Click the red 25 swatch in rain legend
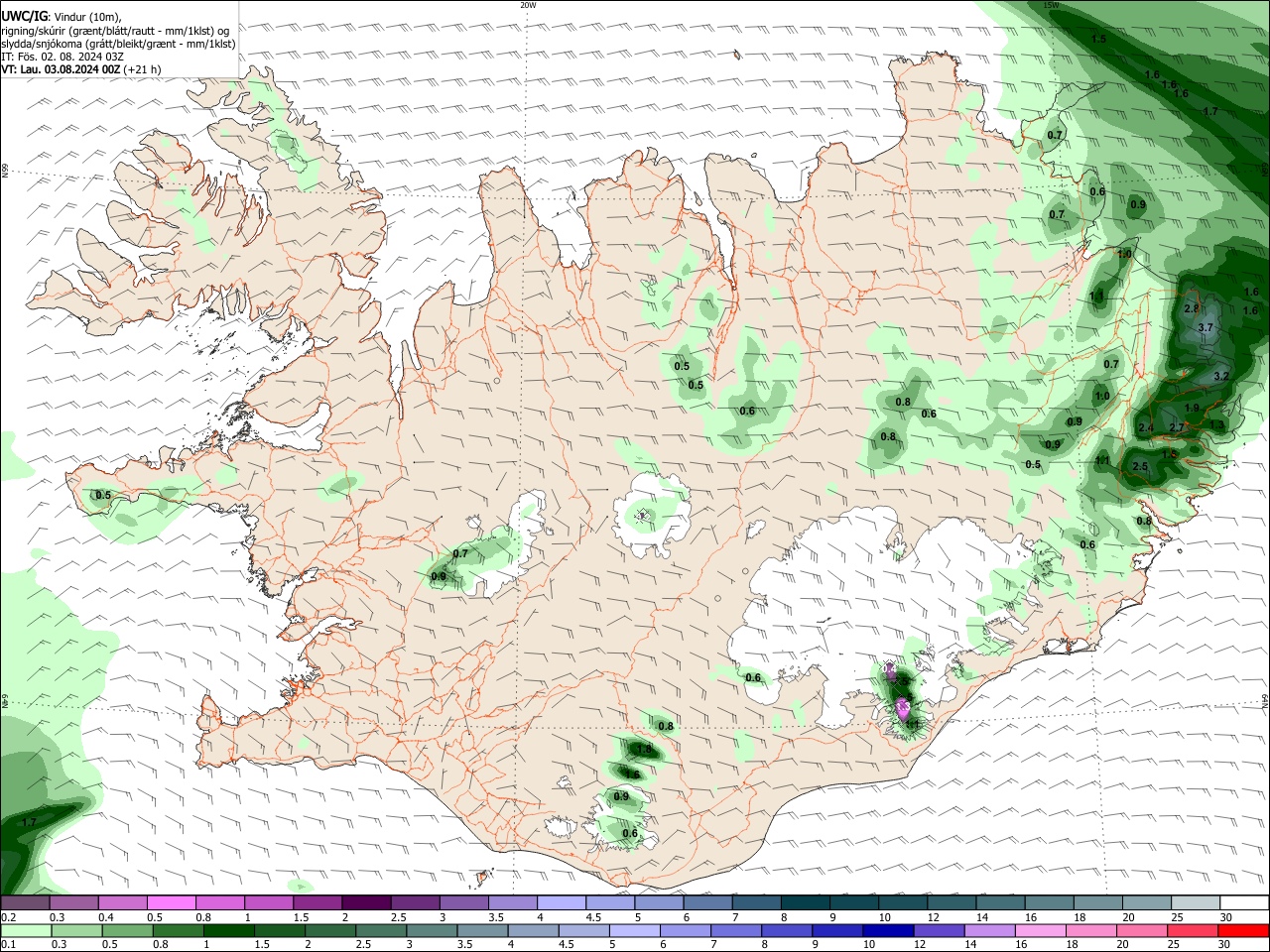 click(x=1192, y=930)
